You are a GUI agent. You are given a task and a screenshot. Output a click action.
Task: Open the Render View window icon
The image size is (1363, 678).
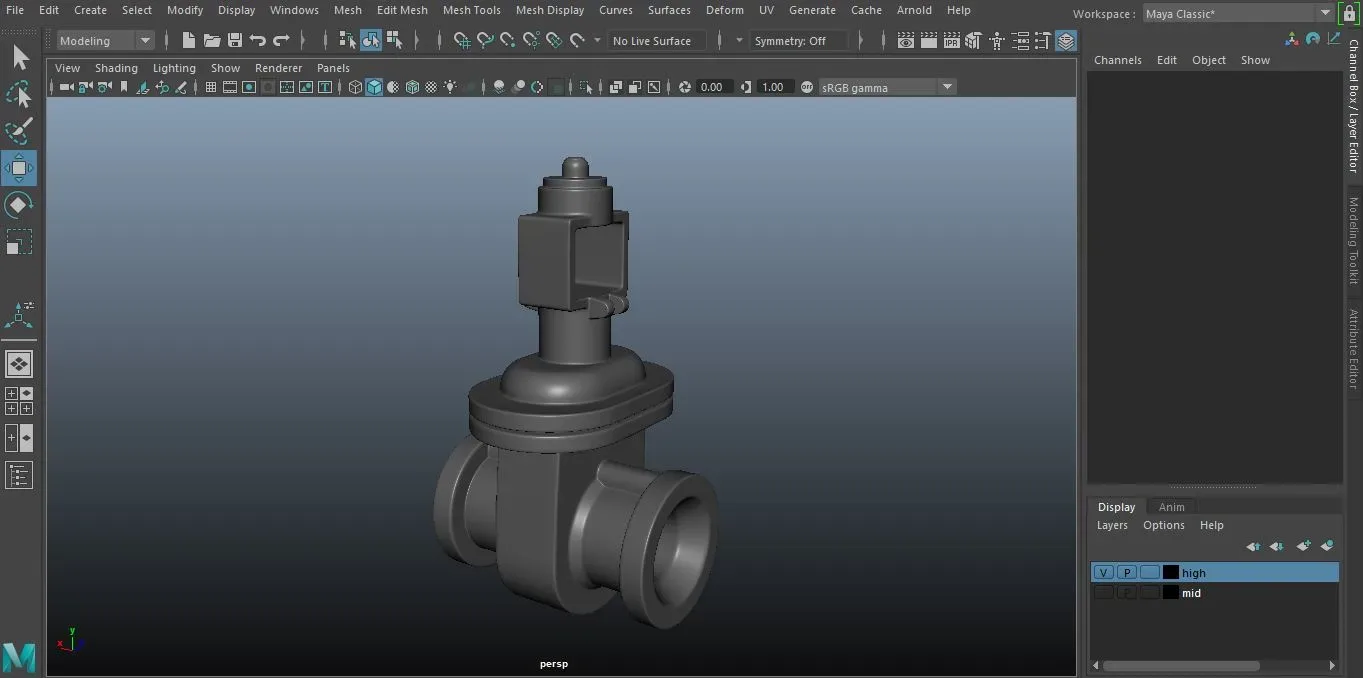click(x=905, y=41)
